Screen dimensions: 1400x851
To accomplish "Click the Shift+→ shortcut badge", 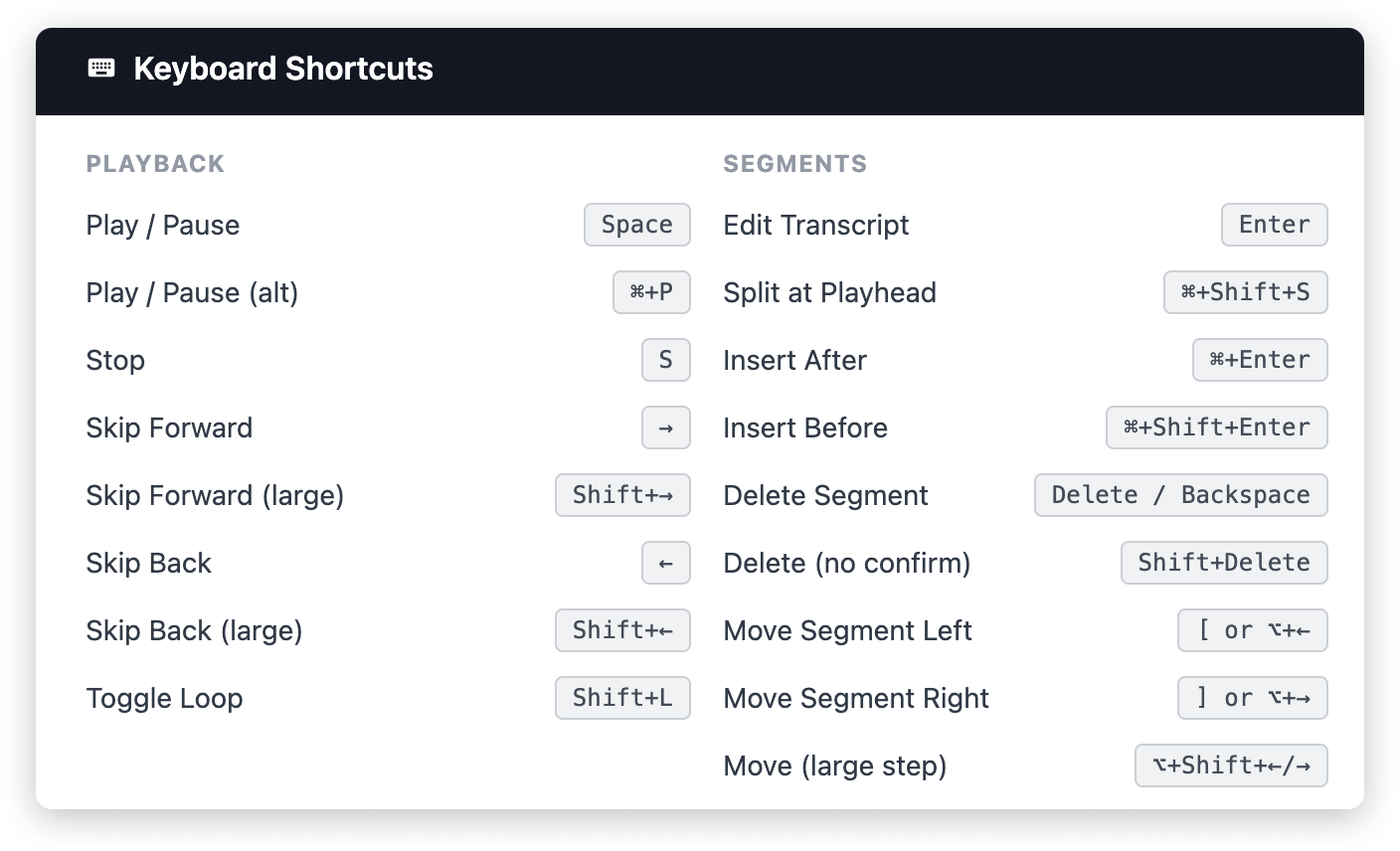I will point(622,495).
